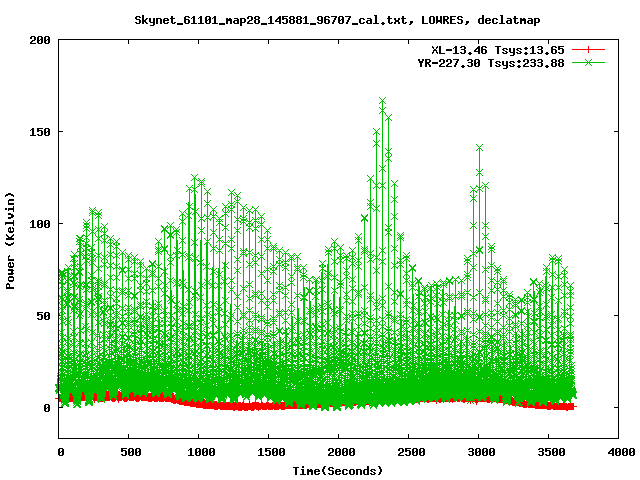The width and height of the screenshot is (640, 480).
Task: Click the 200 tick label on power axis
Action: point(40,40)
